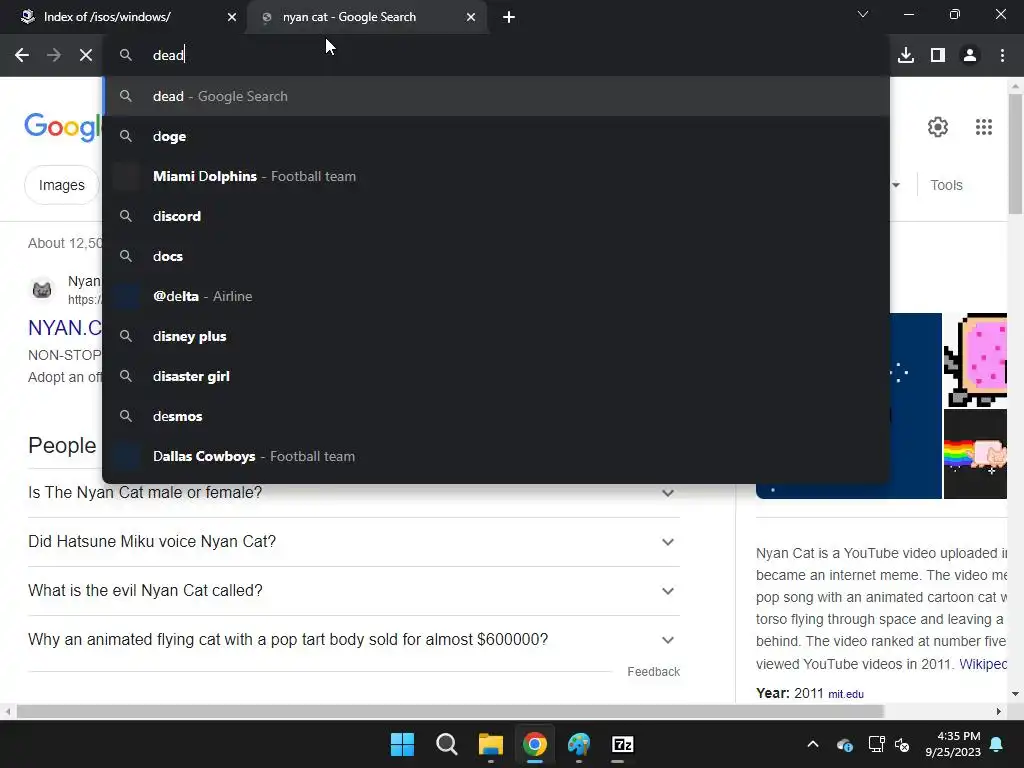
Task: Expand 'Did Hatsune Miku voice Nyan Cat?'
Action: coord(354,541)
